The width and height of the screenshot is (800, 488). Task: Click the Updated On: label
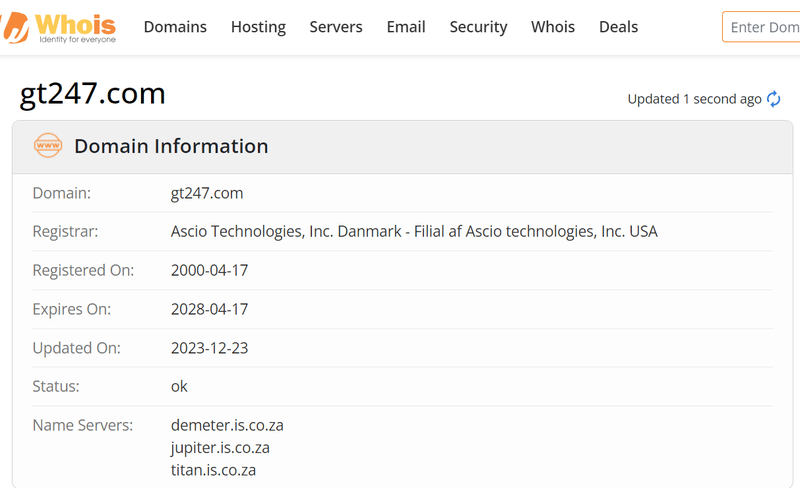[x=77, y=348]
